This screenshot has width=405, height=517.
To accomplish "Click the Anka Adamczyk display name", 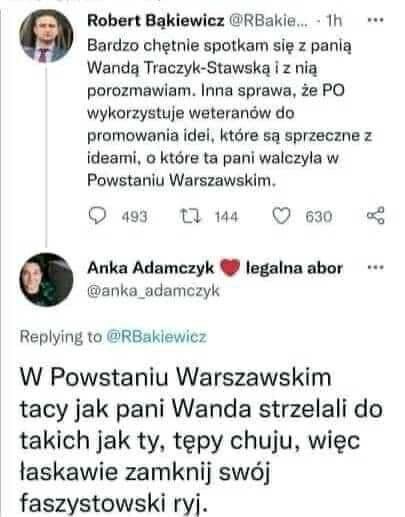I will click(x=150, y=268).
